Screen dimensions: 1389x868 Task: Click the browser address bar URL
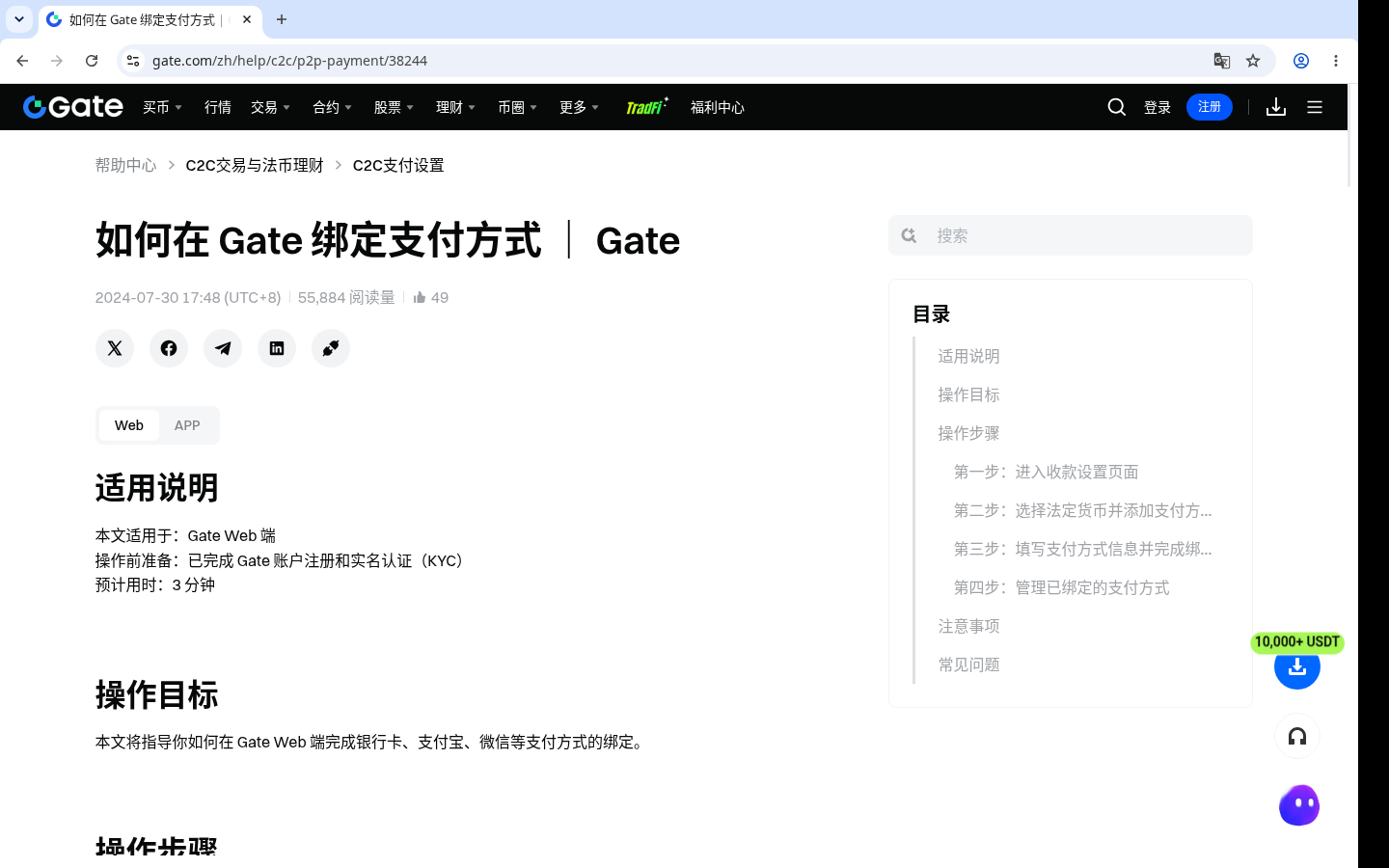[x=289, y=61]
